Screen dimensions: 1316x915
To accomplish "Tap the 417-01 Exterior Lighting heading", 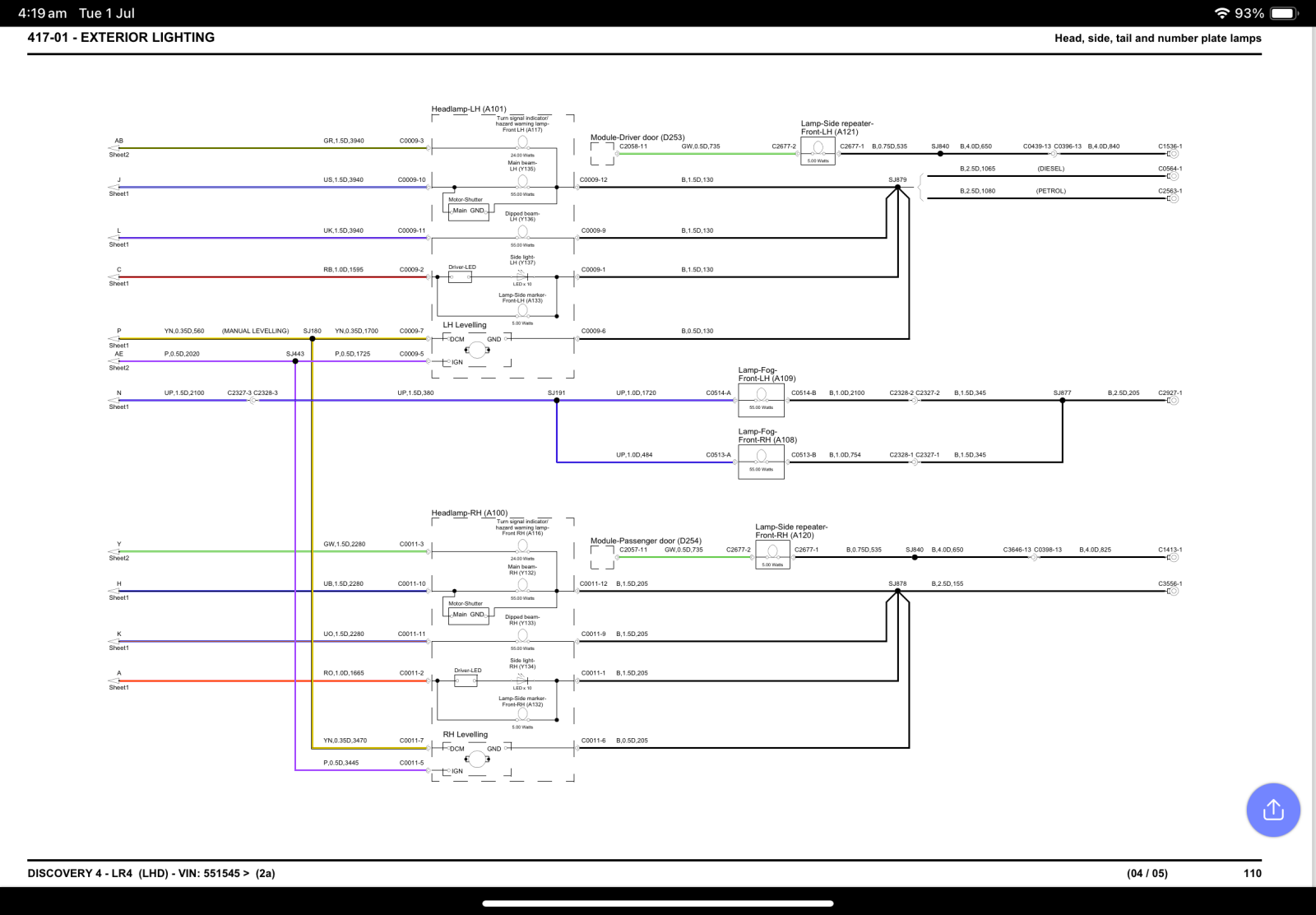I will [x=121, y=37].
